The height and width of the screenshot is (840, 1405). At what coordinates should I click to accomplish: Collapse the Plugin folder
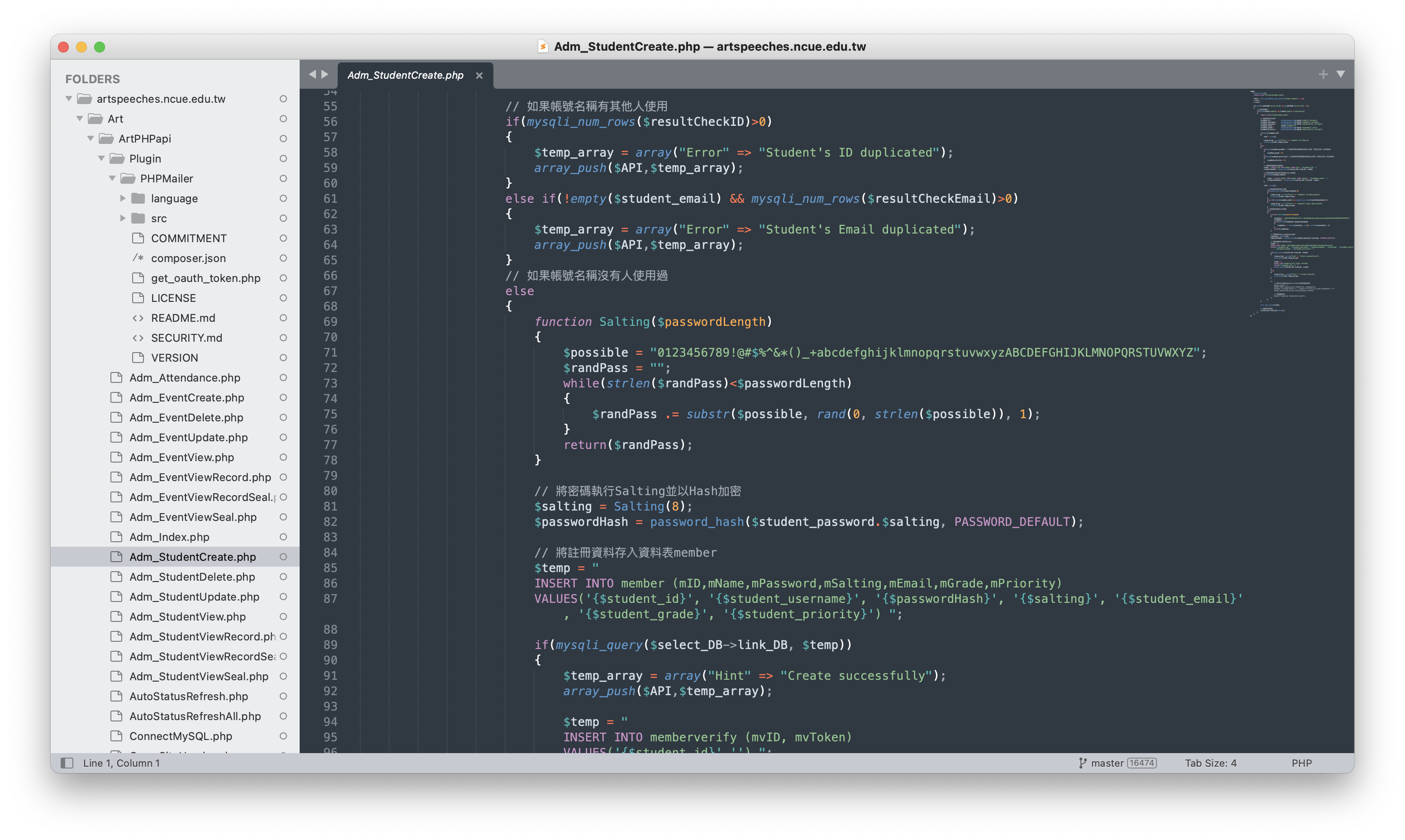(x=101, y=158)
